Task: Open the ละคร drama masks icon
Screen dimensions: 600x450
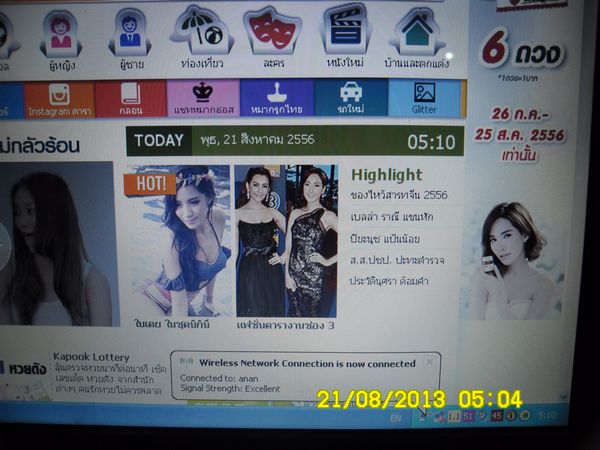Action: (272, 31)
